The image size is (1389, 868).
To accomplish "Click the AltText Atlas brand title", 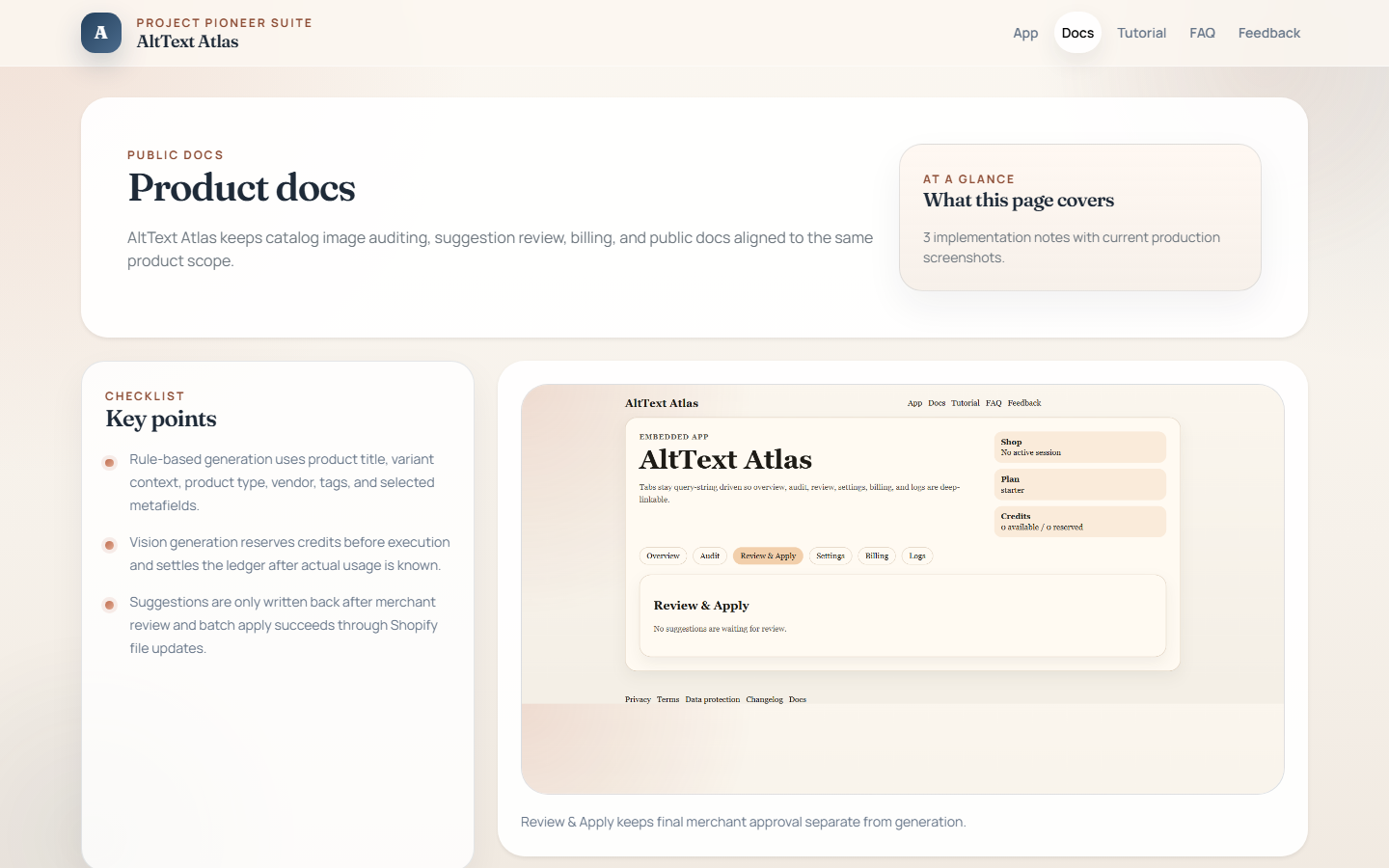I will pyautogui.click(x=187, y=41).
